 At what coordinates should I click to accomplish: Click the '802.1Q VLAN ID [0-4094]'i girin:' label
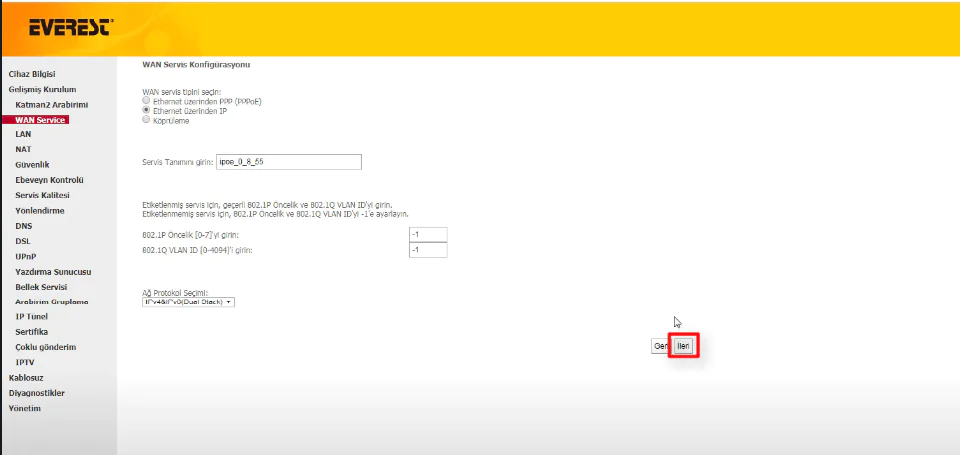[197, 250]
